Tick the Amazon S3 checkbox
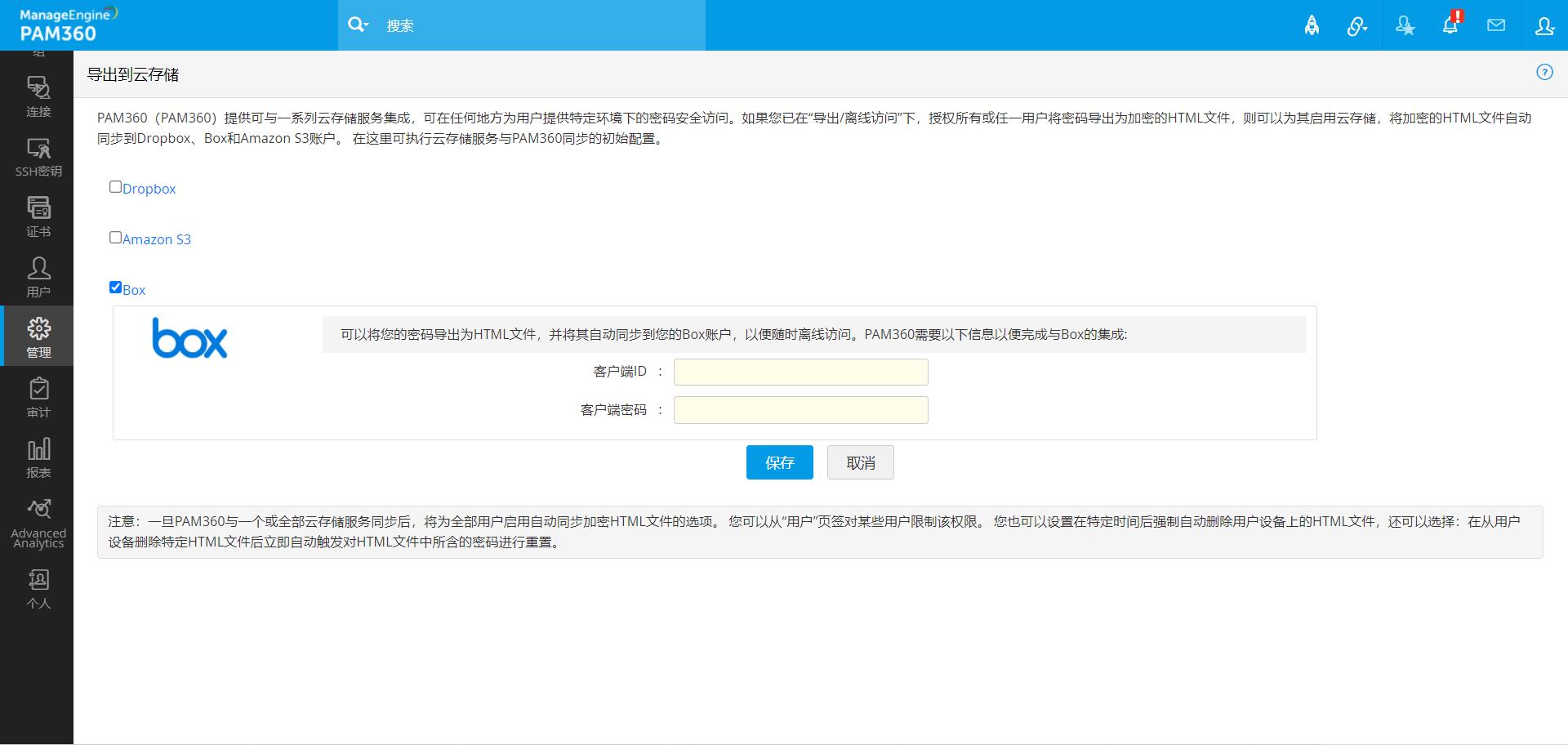Screen dimensions: 1568x745 tap(115, 238)
